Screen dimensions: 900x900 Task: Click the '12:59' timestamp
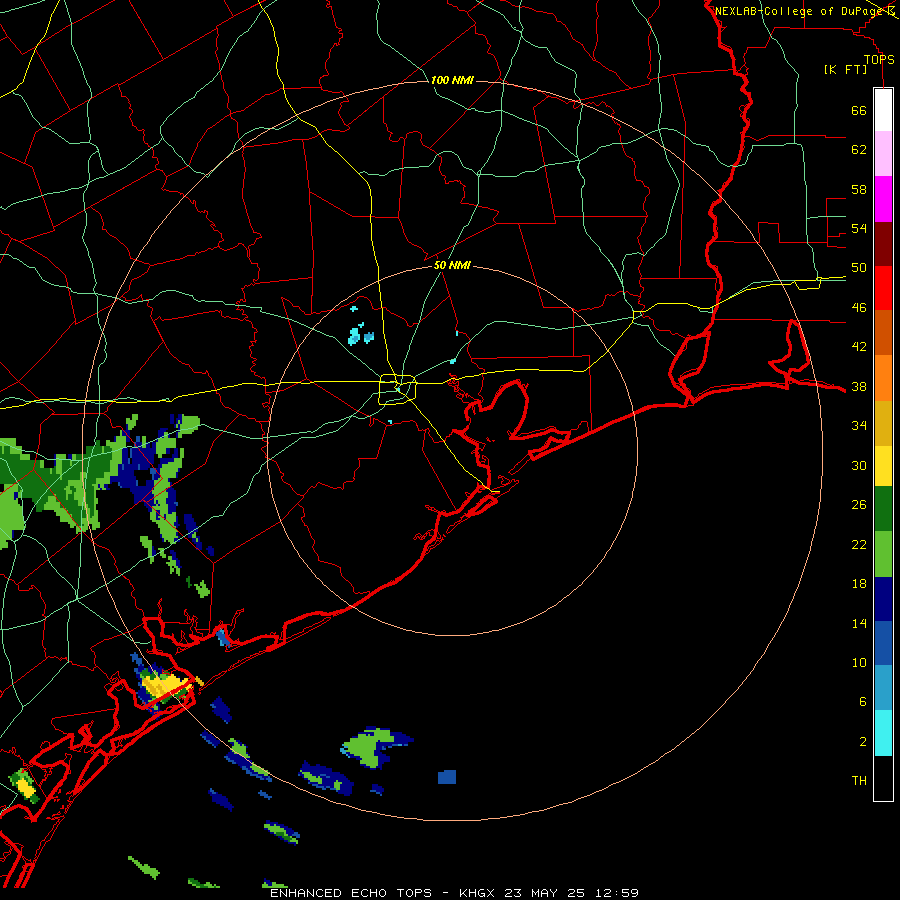[616, 893]
